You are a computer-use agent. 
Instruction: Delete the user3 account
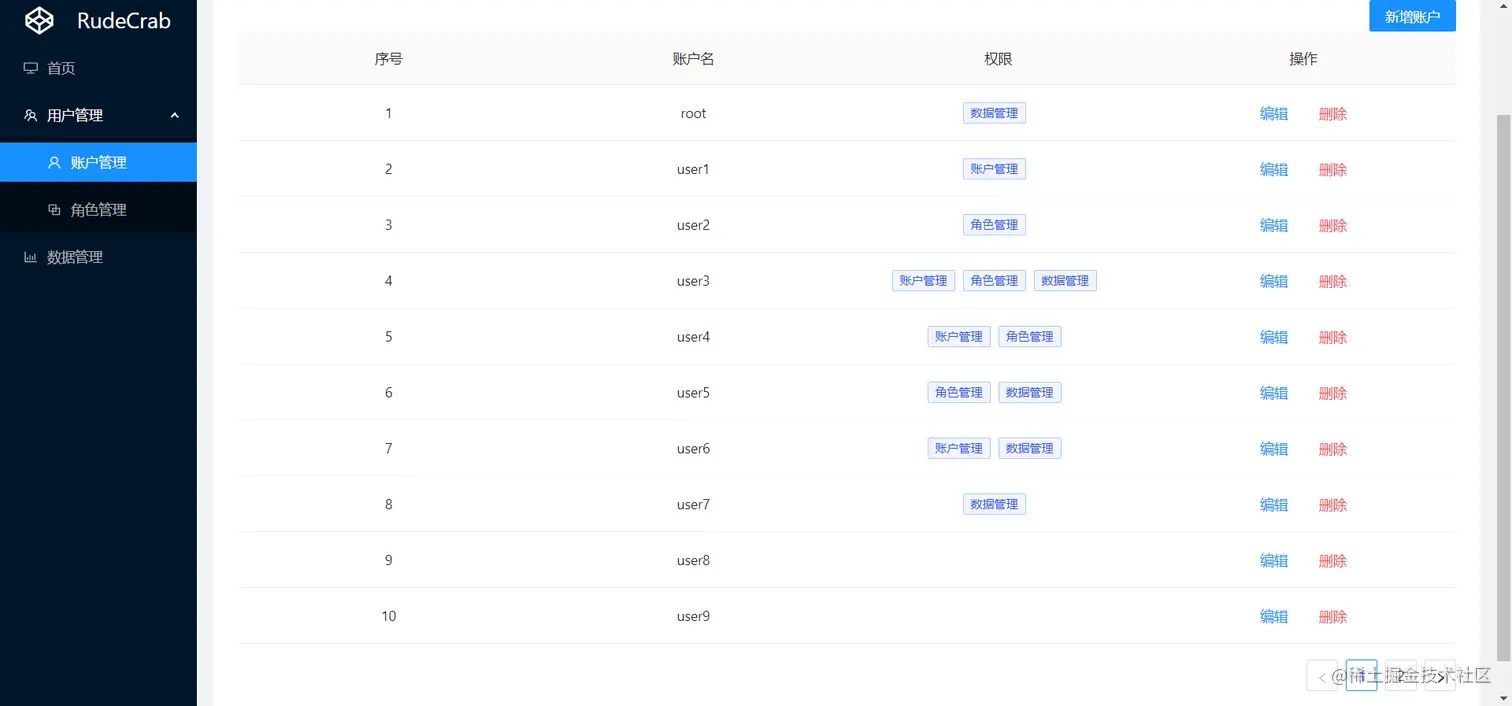(1333, 281)
